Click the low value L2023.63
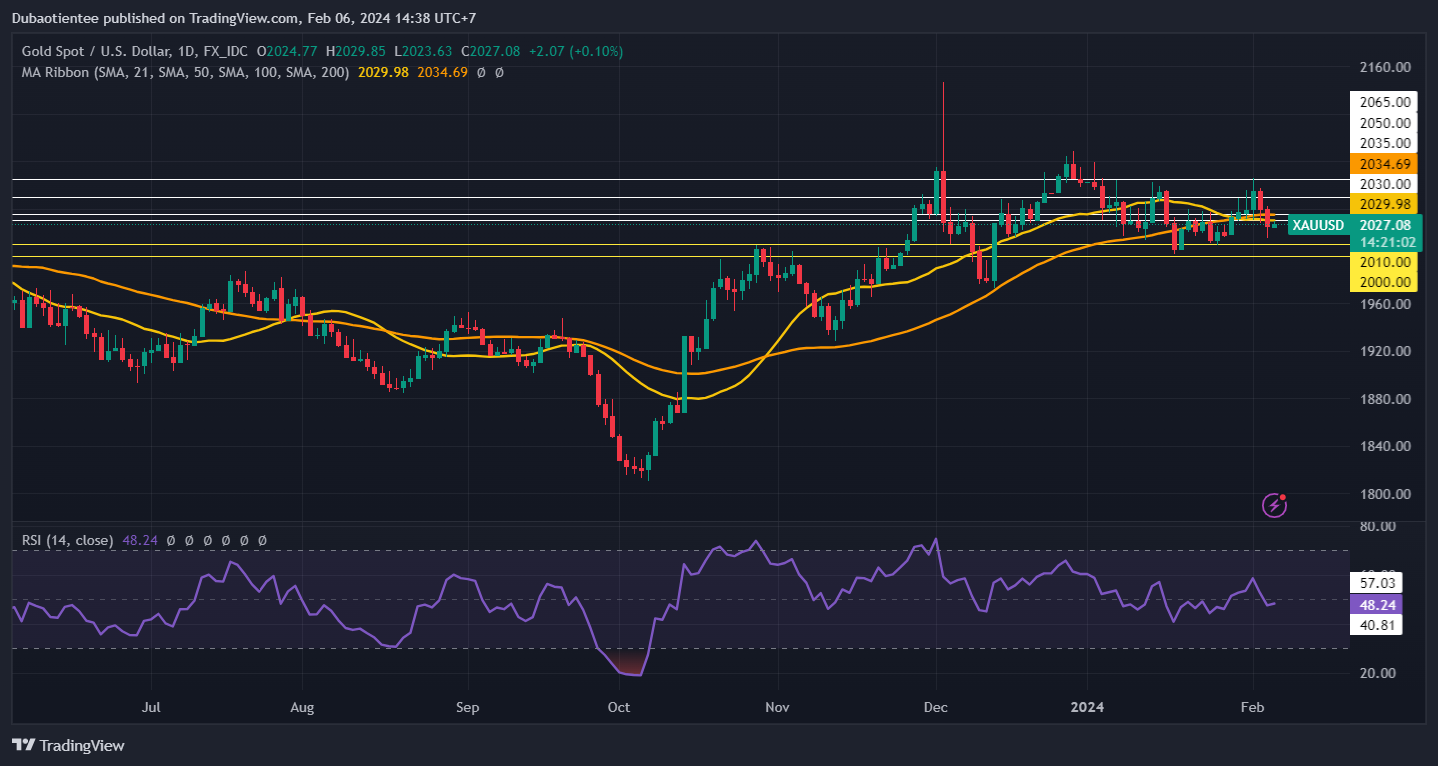Screen dimensions: 1438x766 click(x=422, y=51)
